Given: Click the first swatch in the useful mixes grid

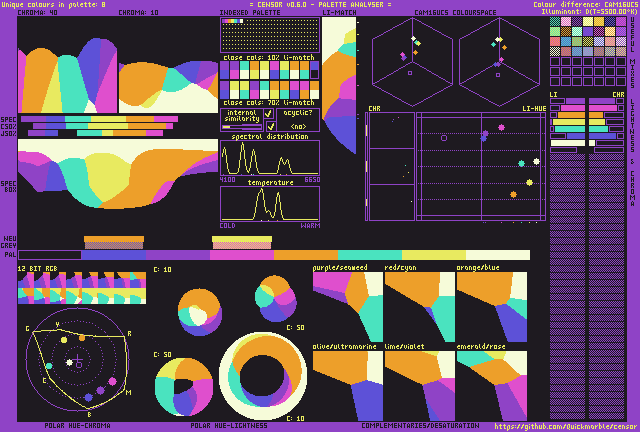Looking at the screenshot, I should pyautogui.click(x=555, y=22).
